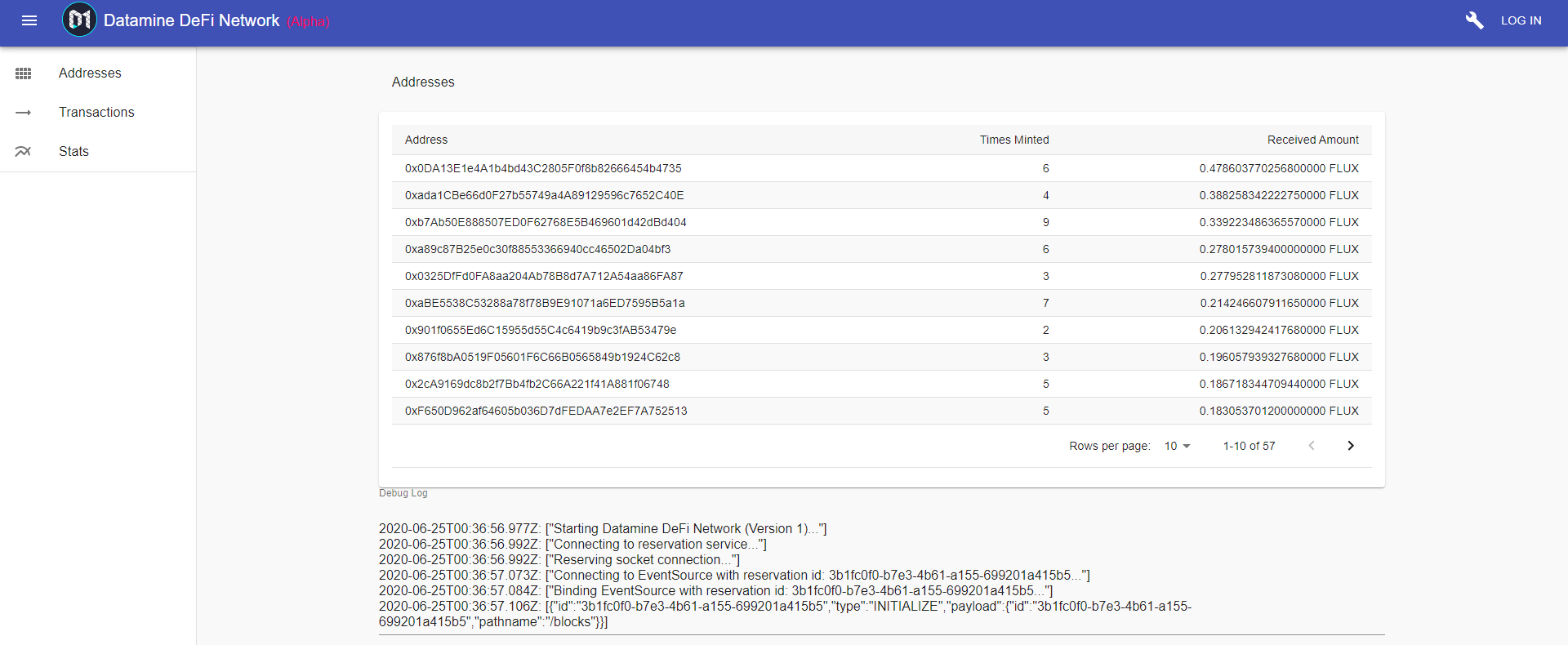Click amount 0.388258342222750000 FLUX
The image size is (1568, 645).
click(x=1279, y=195)
